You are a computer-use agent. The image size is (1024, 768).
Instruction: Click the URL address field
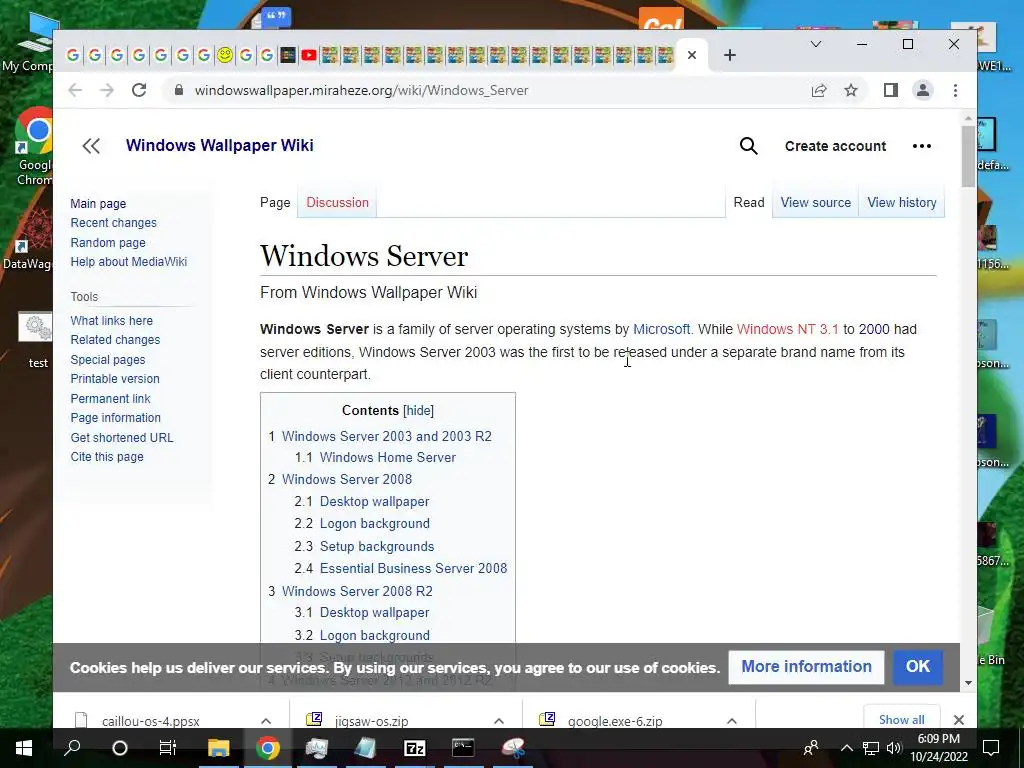click(x=362, y=90)
